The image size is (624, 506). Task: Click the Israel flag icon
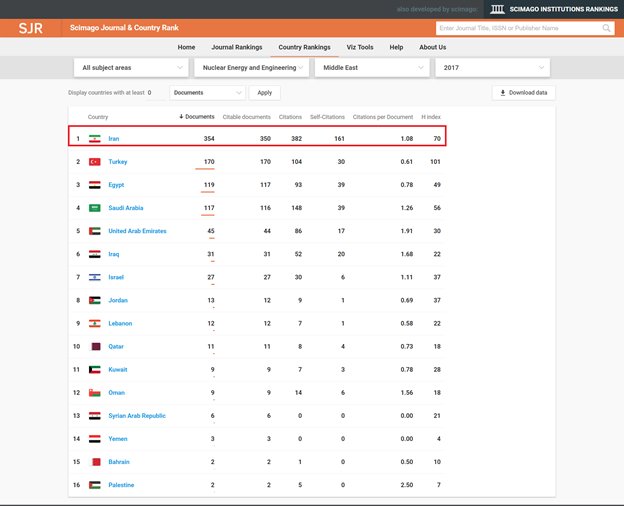tap(95, 277)
